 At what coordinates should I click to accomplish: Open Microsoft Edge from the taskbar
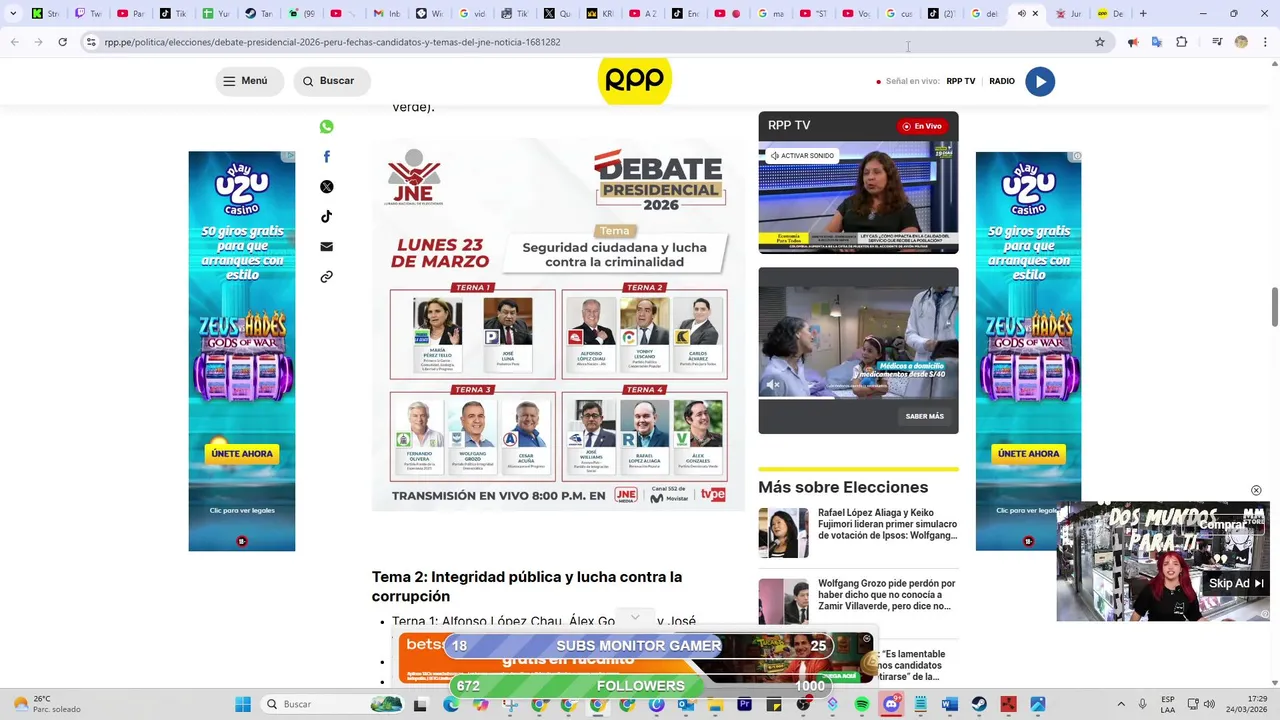pyautogui.click(x=451, y=704)
